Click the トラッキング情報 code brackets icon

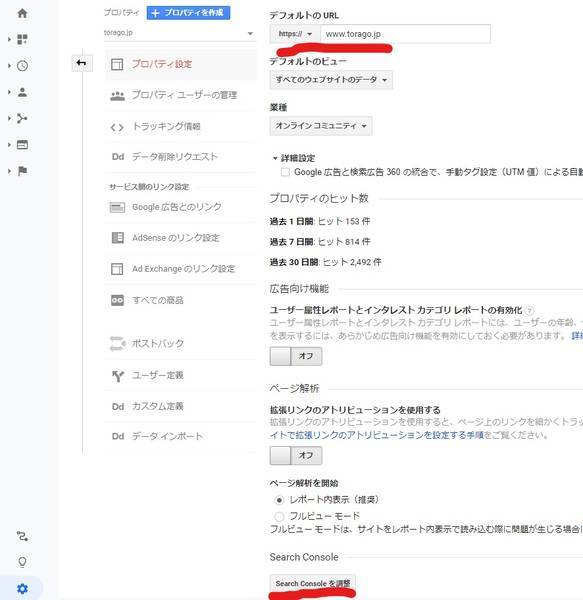click(117, 127)
